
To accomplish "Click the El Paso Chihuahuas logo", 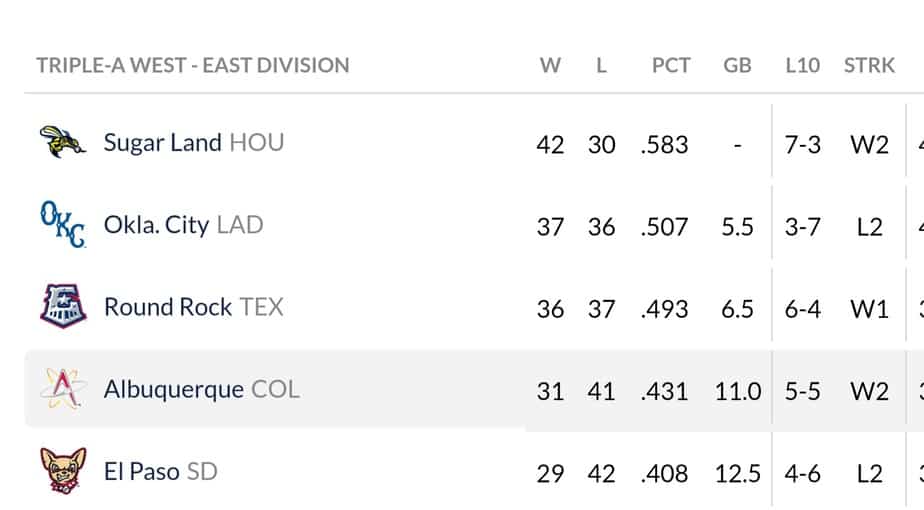I will point(63,470).
